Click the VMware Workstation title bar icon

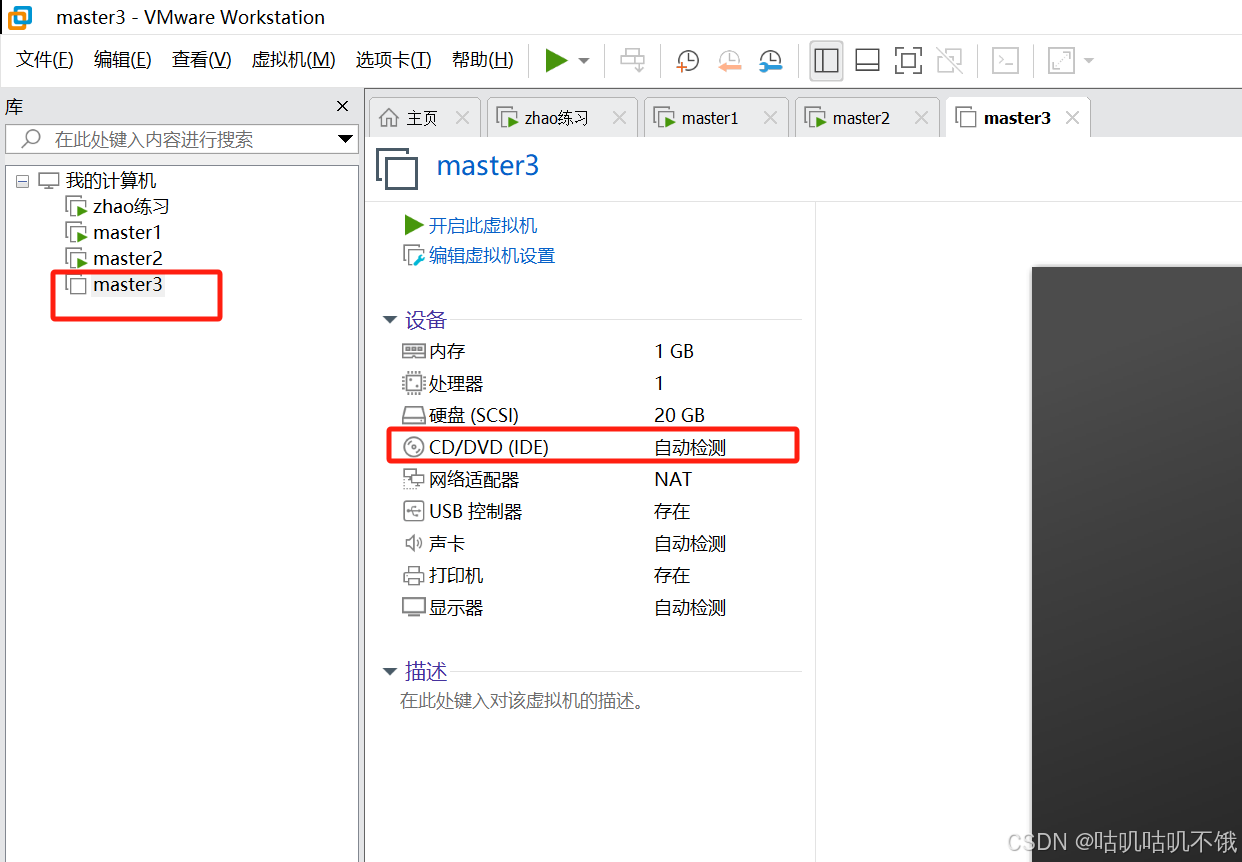(x=19, y=17)
